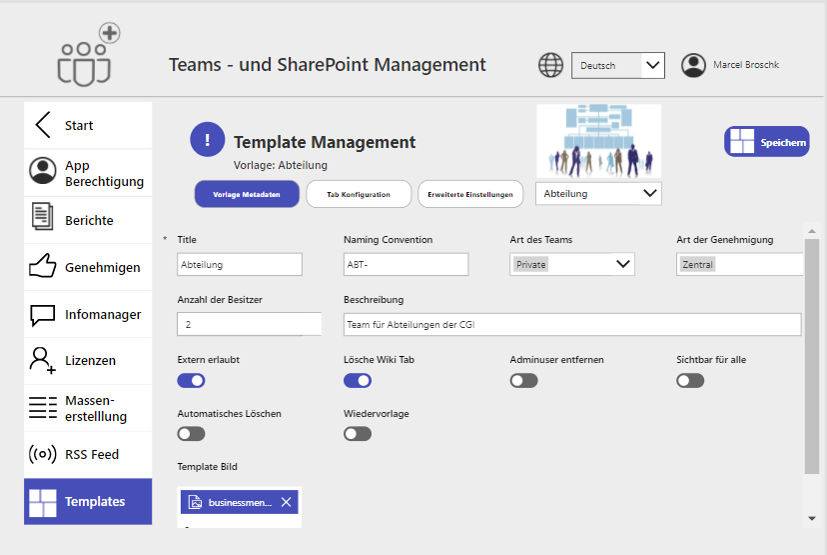Screen dimensions: 827x555
Task: Click the globe language icon
Action: pyautogui.click(x=551, y=65)
